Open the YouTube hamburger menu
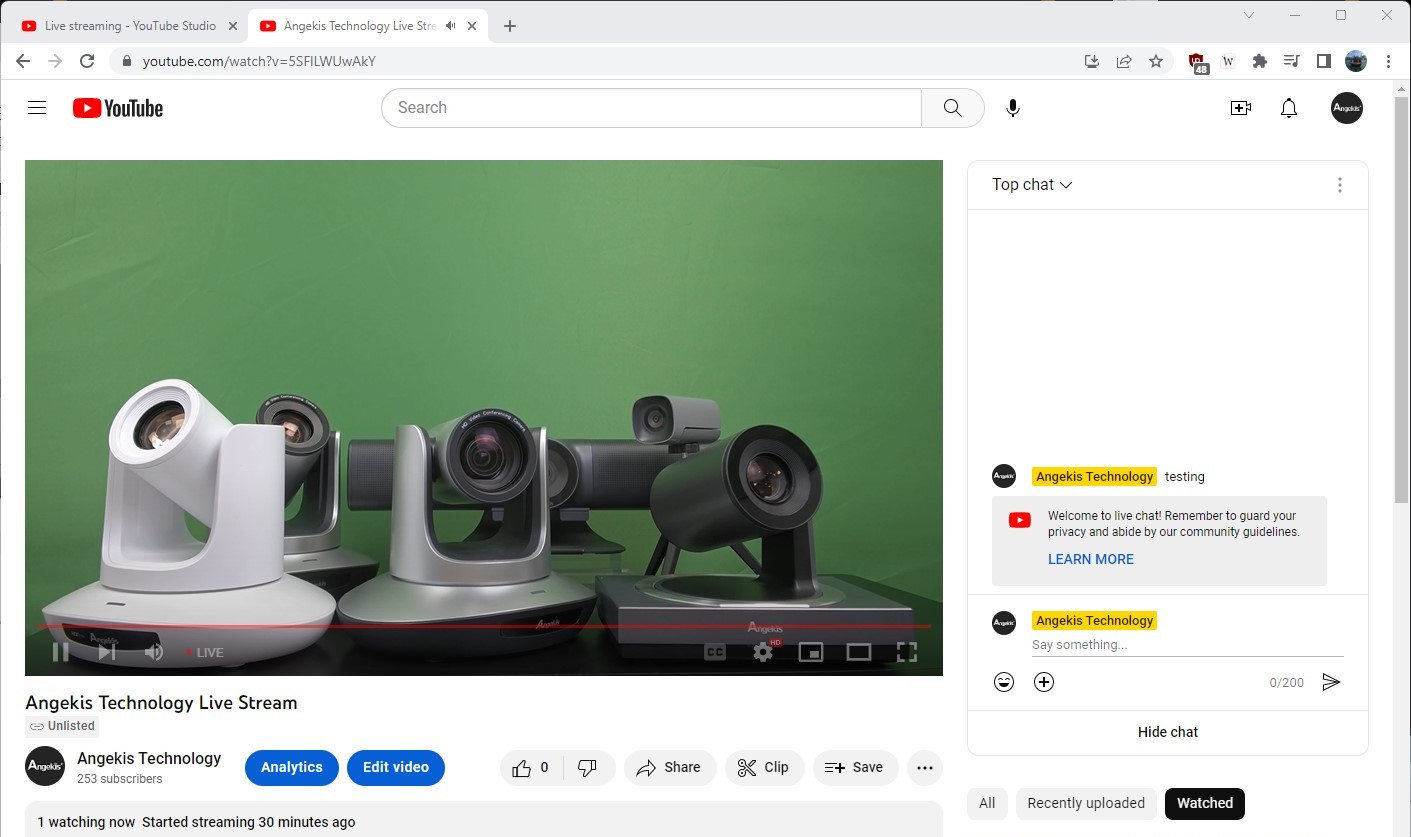Screen dimensions: 1411x837 coord(37,107)
